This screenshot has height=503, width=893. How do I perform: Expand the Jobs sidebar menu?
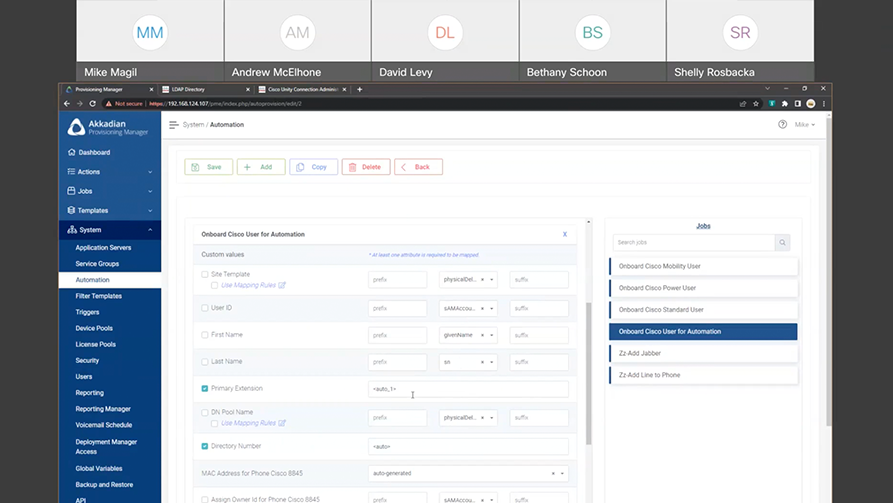(x=109, y=191)
